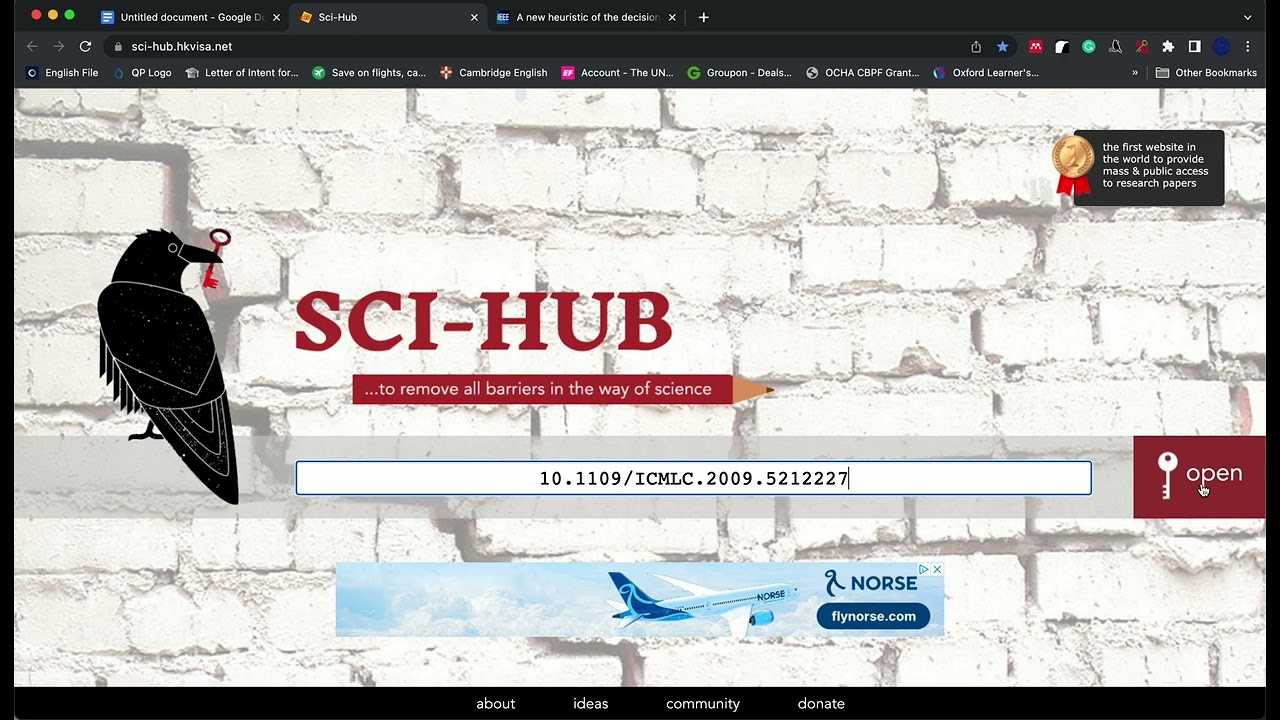Open the about page link
1280x720 pixels.
(x=496, y=704)
